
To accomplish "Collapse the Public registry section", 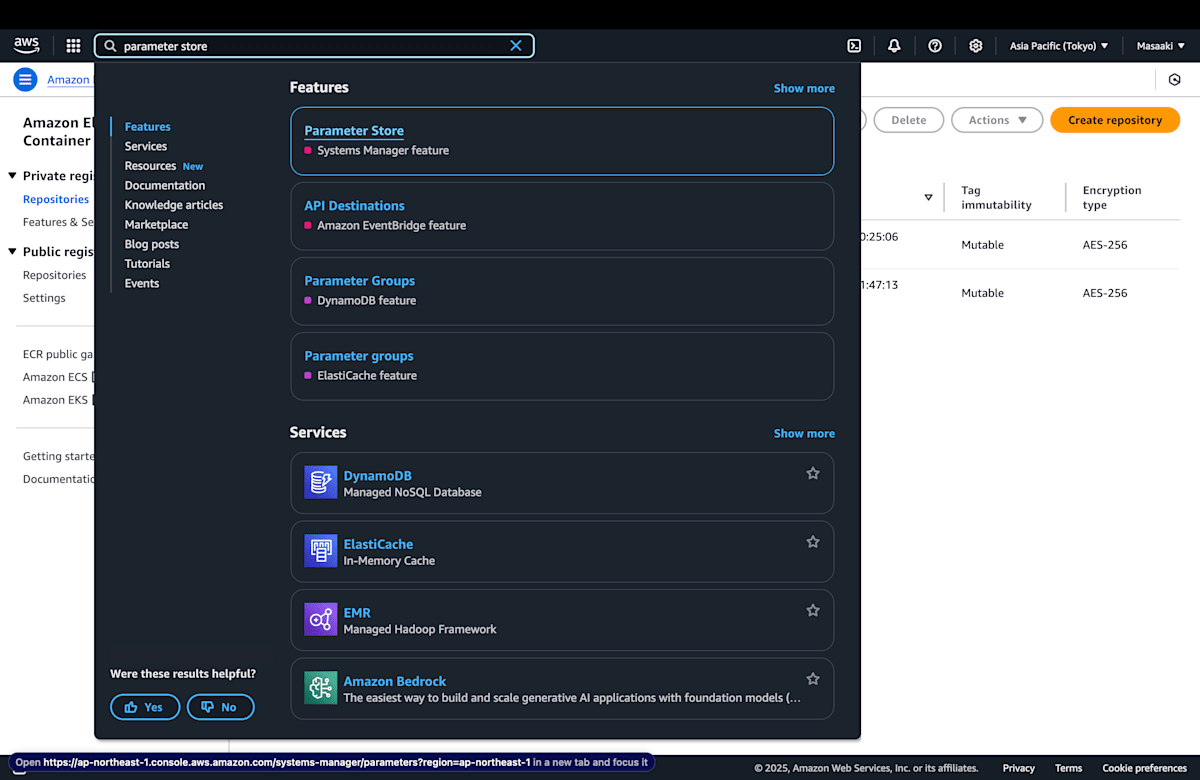I will coord(13,252).
